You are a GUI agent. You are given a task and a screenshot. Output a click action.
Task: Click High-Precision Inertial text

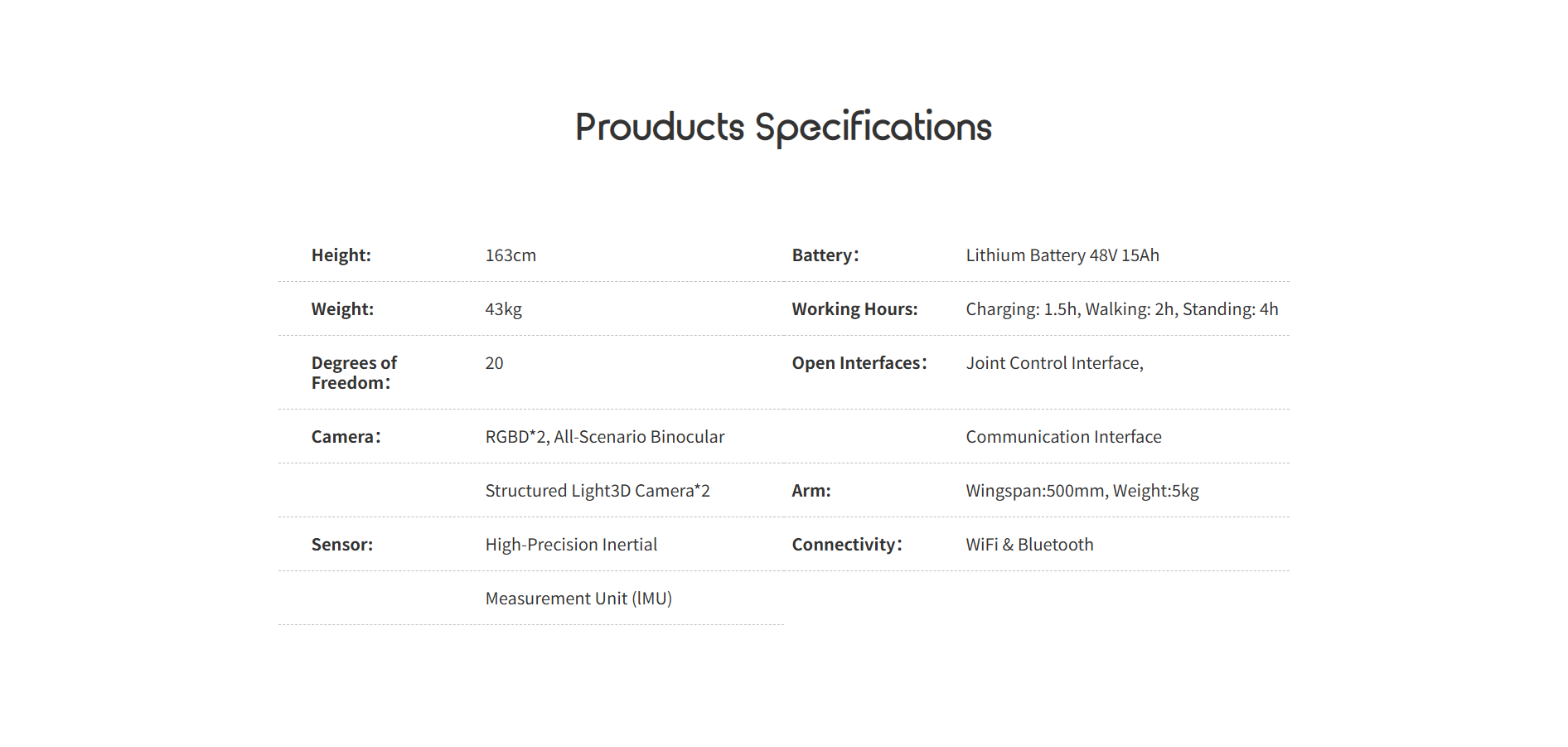571,545
